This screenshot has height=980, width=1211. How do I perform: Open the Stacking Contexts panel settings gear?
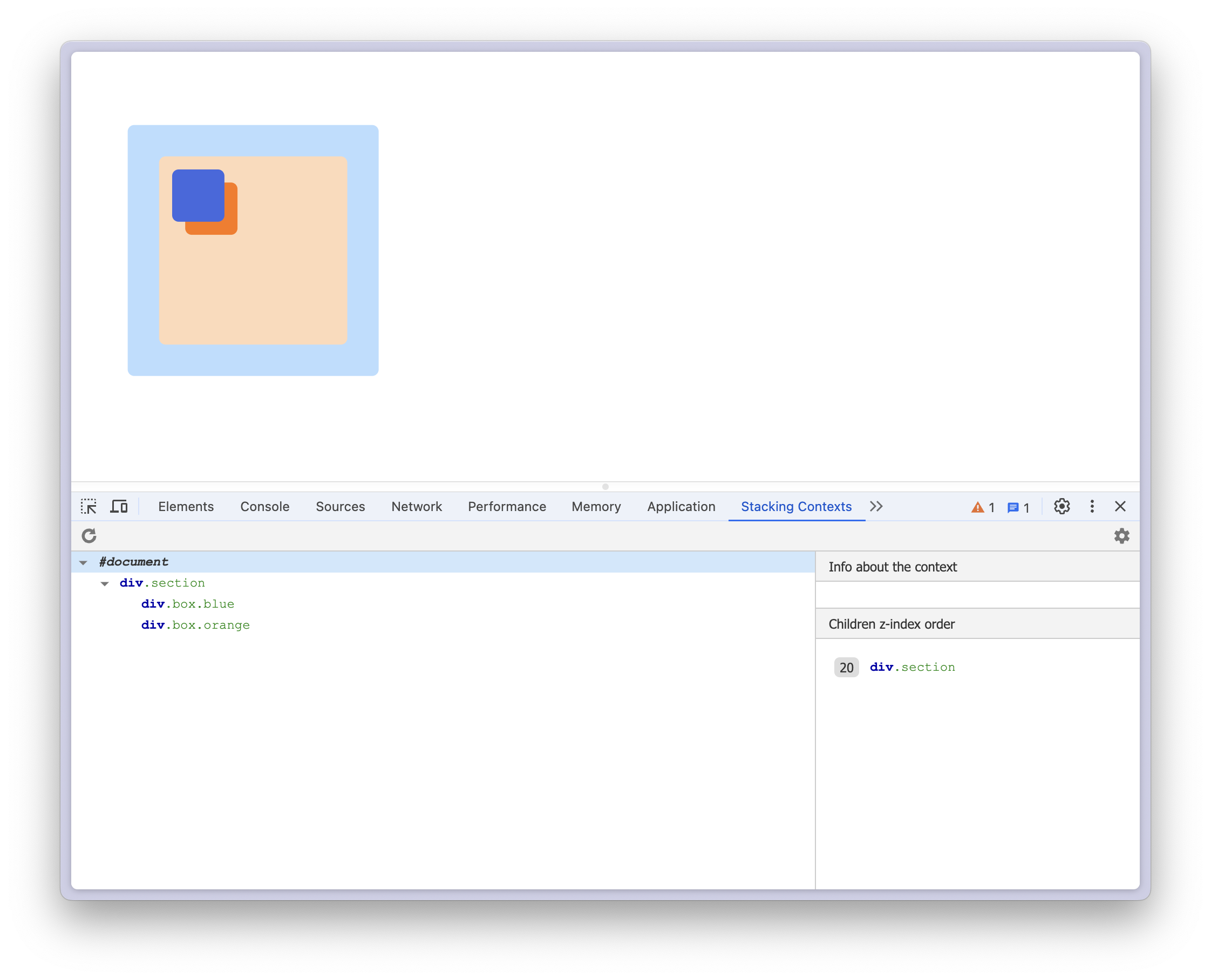(x=1121, y=536)
